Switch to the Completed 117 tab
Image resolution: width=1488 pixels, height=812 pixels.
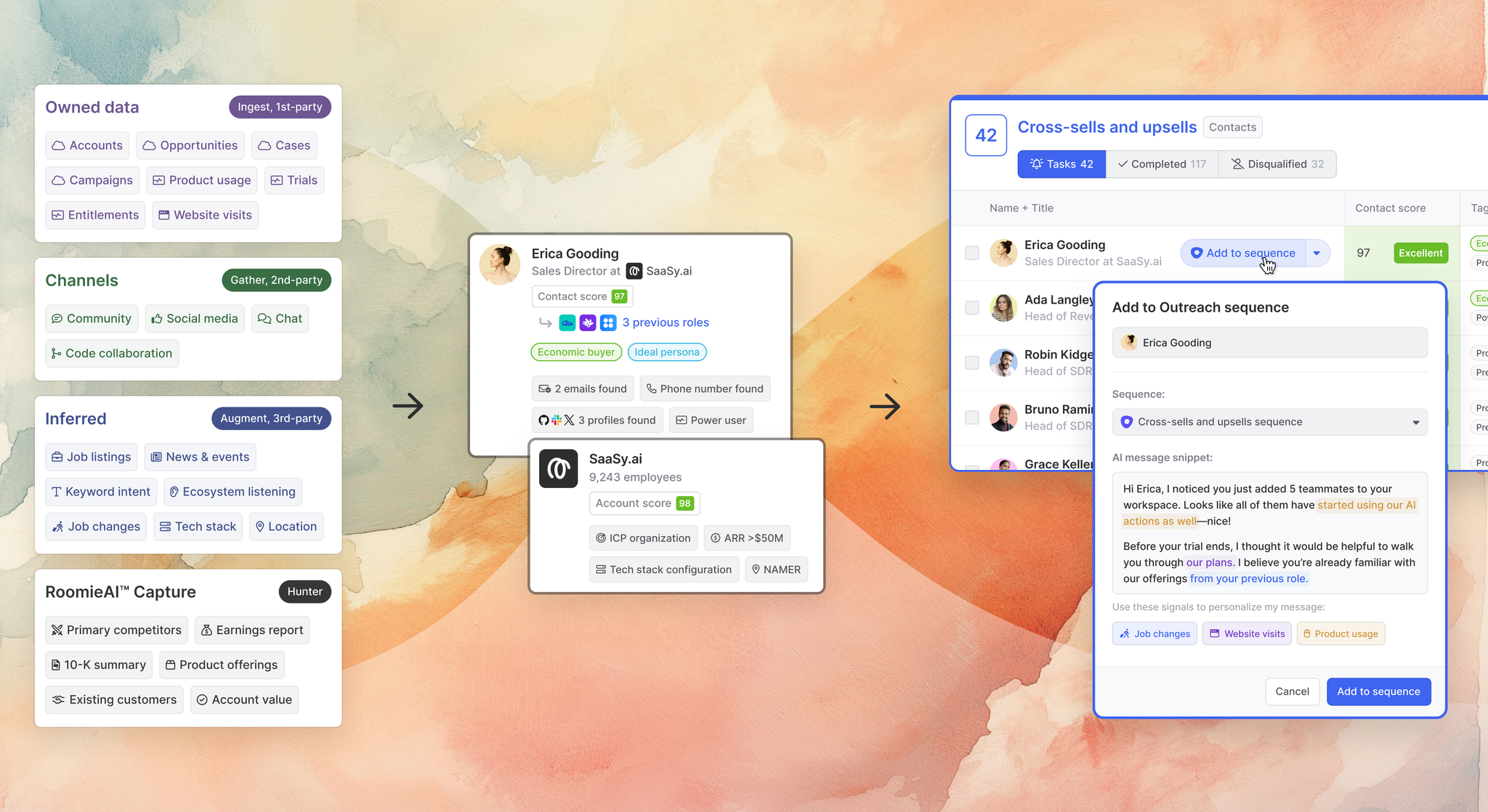pyautogui.click(x=1161, y=164)
